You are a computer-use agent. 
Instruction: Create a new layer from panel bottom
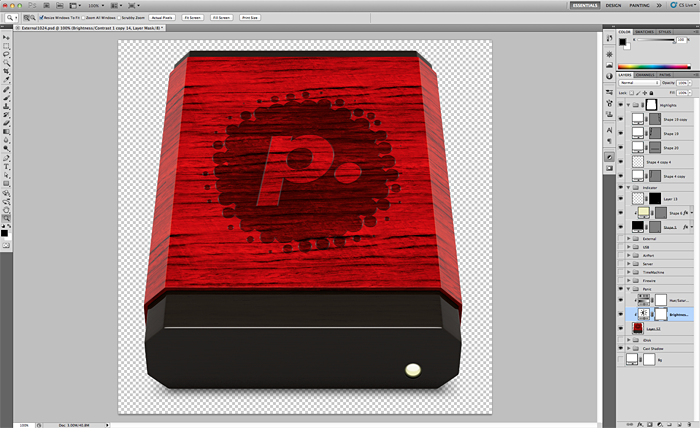click(679, 424)
